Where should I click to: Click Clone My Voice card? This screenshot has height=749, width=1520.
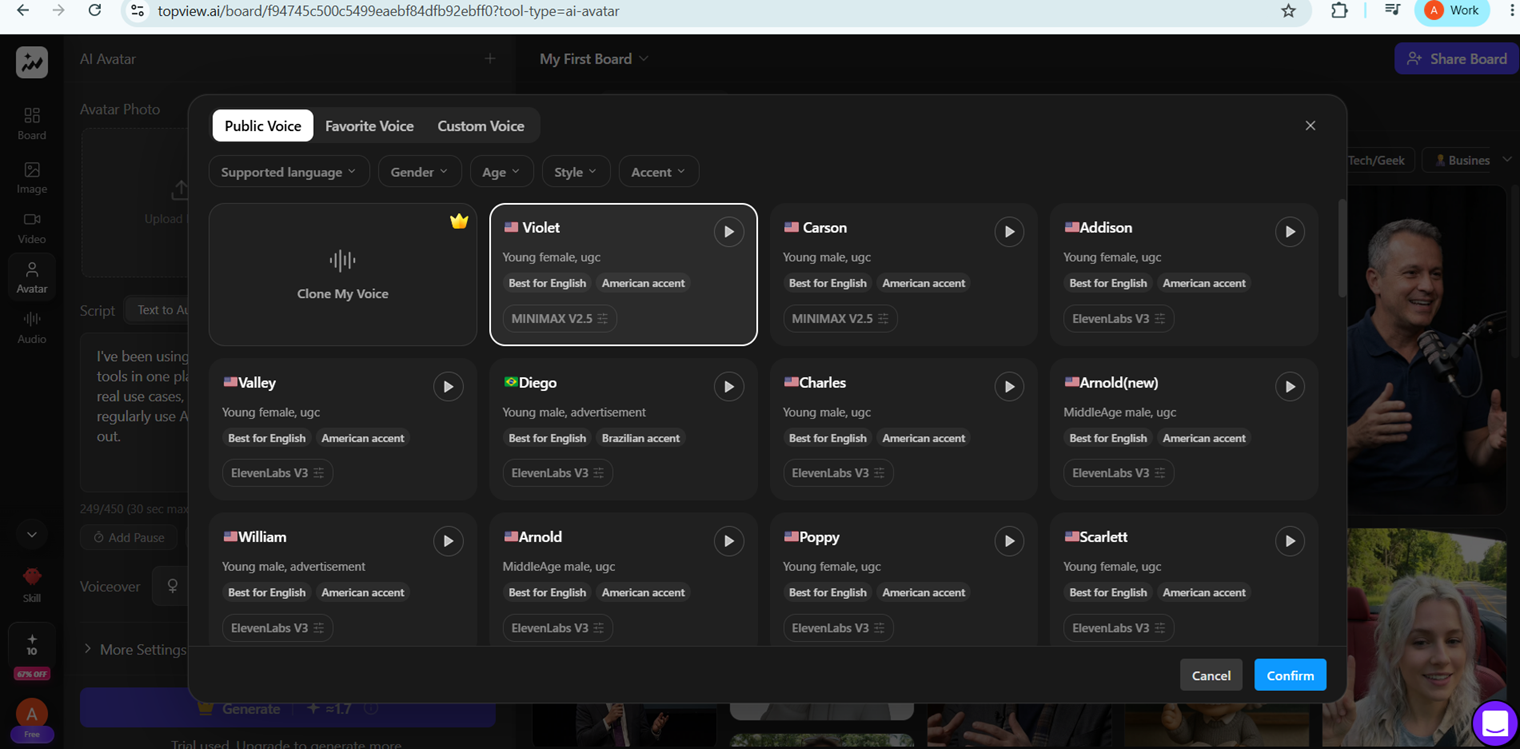pos(343,275)
